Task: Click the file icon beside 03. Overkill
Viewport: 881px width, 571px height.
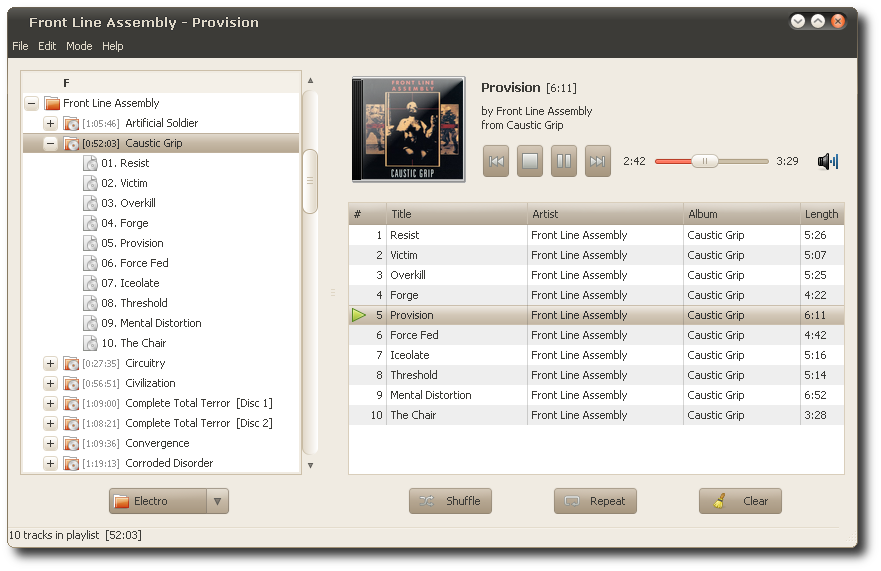Action: pyautogui.click(x=90, y=203)
